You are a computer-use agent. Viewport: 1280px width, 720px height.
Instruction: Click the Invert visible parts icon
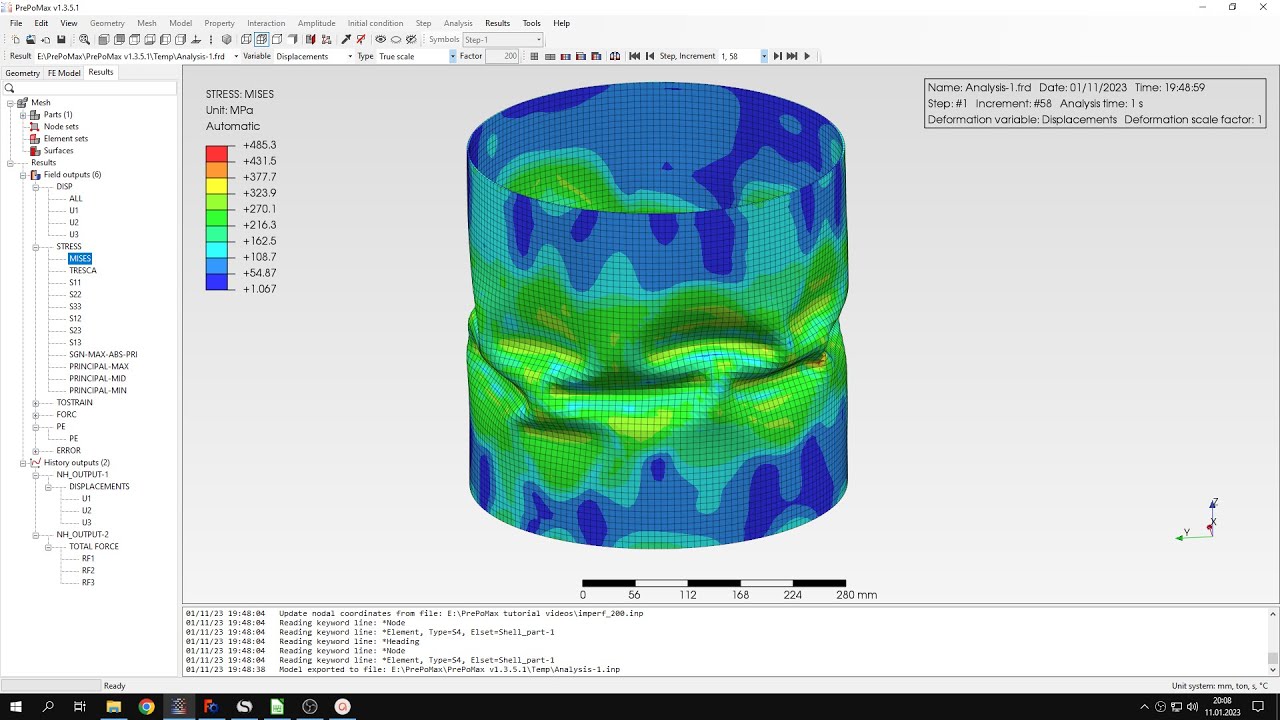tap(411, 40)
